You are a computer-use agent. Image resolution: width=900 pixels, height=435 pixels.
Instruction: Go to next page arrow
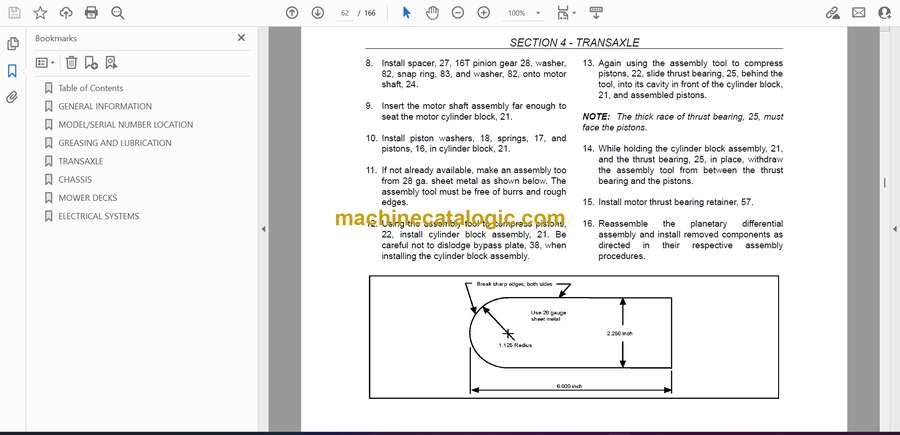pyautogui.click(x=318, y=13)
